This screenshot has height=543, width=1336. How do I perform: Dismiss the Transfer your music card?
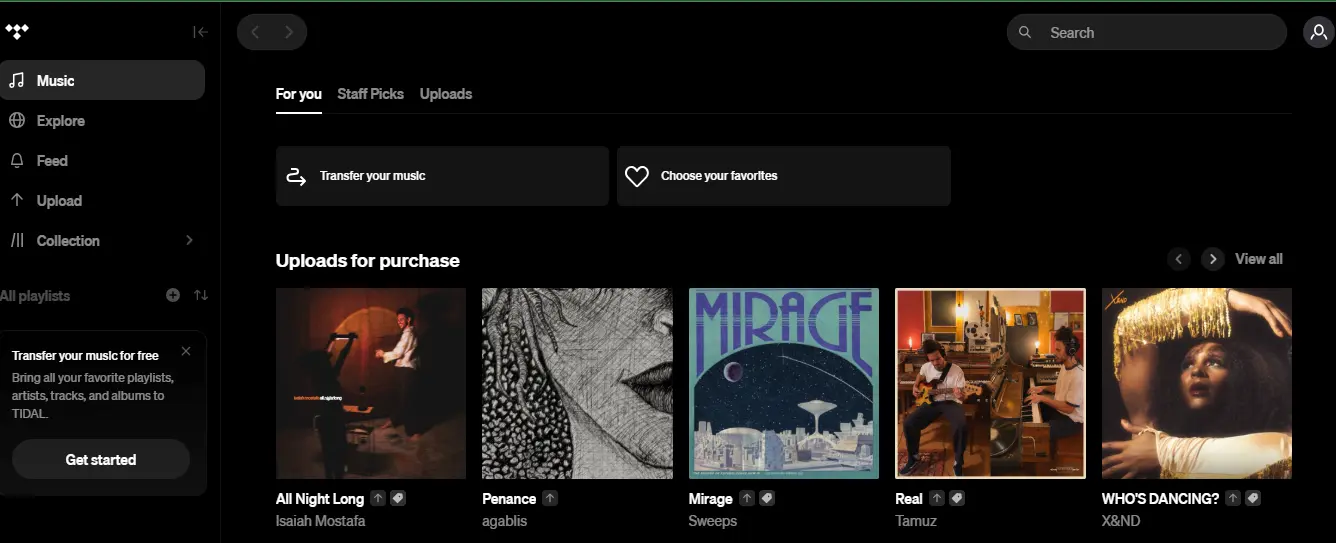pos(186,351)
